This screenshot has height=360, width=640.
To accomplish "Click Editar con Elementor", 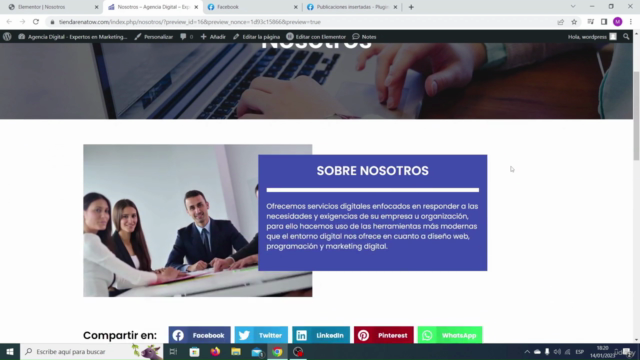I will click(316, 37).
